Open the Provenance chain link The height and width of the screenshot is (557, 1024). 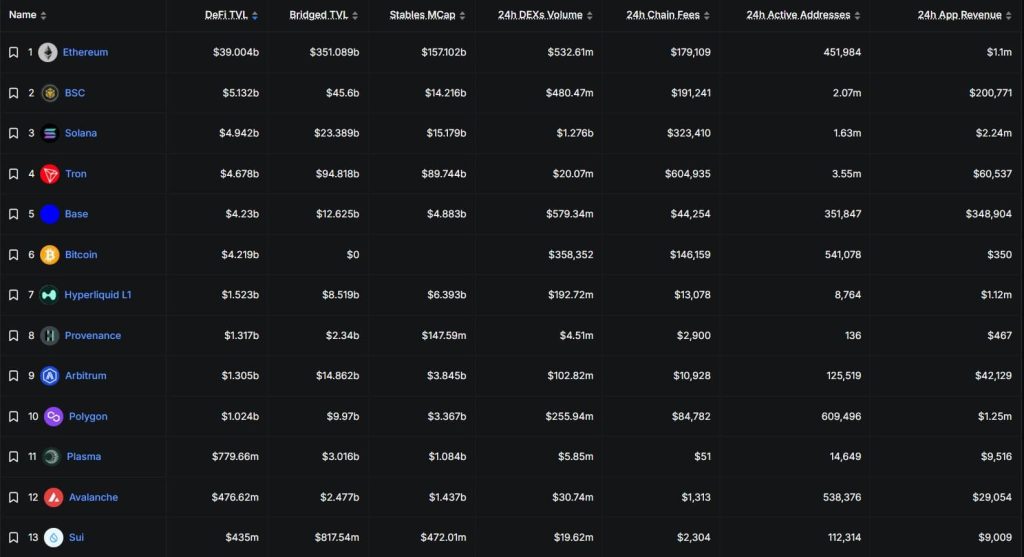coord(93,336)
